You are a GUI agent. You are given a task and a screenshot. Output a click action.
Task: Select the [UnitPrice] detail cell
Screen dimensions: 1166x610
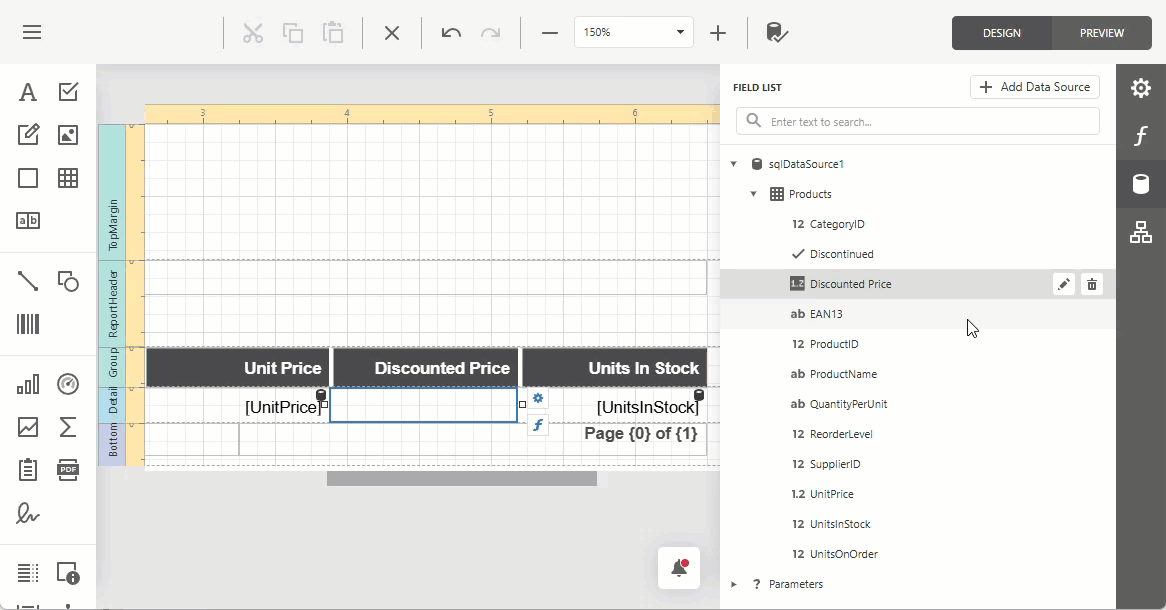point(237,405)
